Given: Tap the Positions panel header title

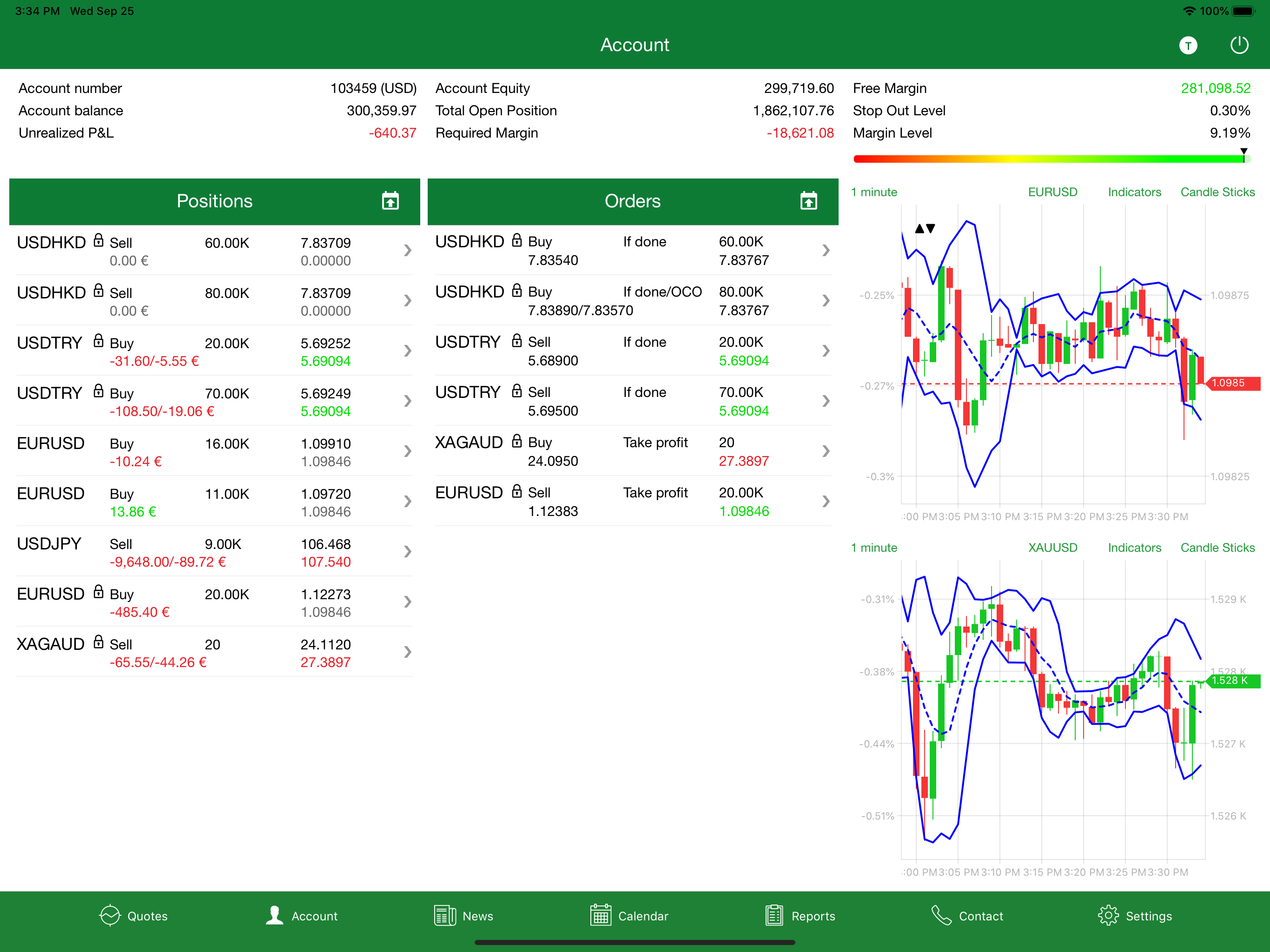Looking at the screenshot, I should tap(214, 201).
